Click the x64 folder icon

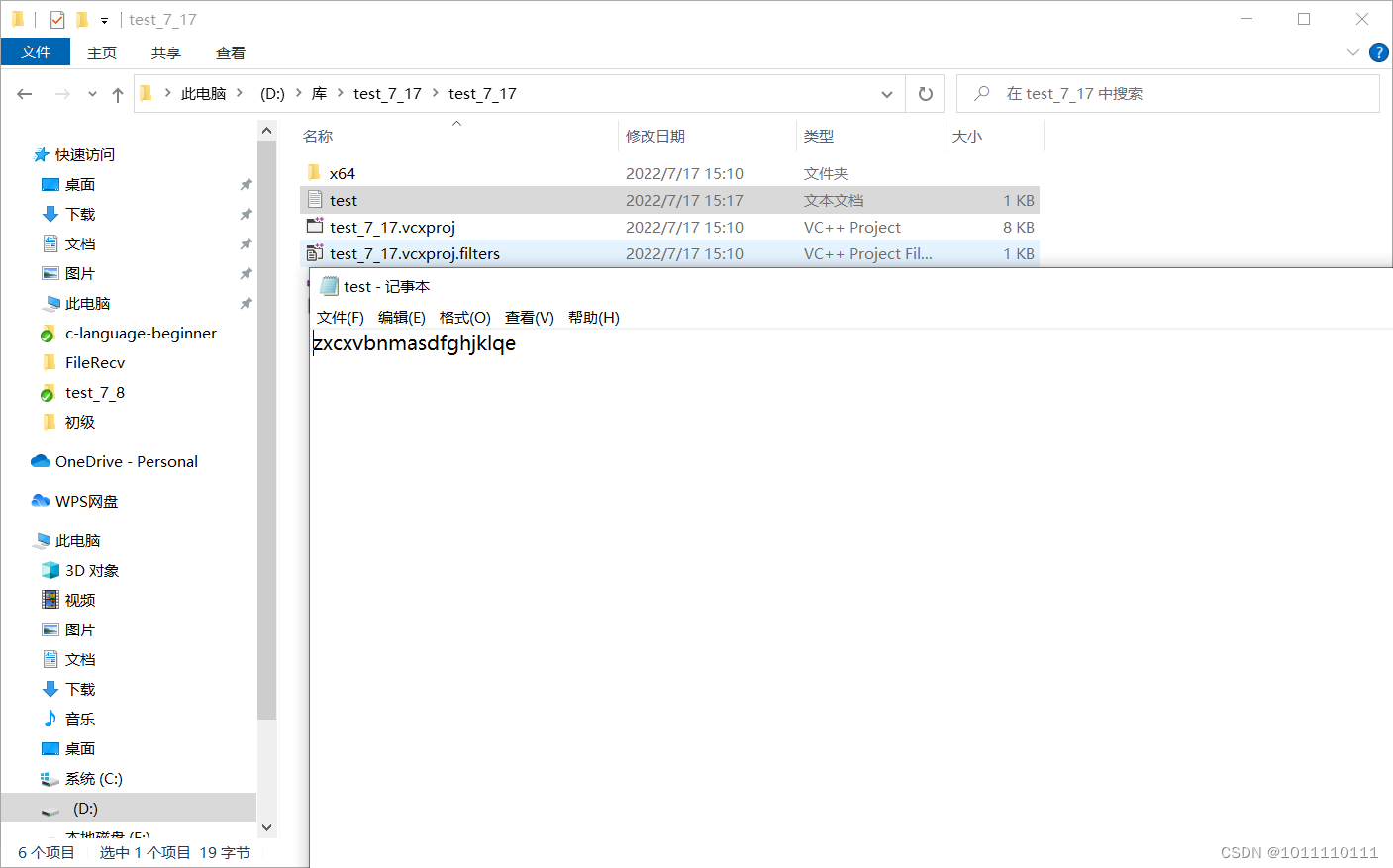pyautogui.click(x=312, y=172)
